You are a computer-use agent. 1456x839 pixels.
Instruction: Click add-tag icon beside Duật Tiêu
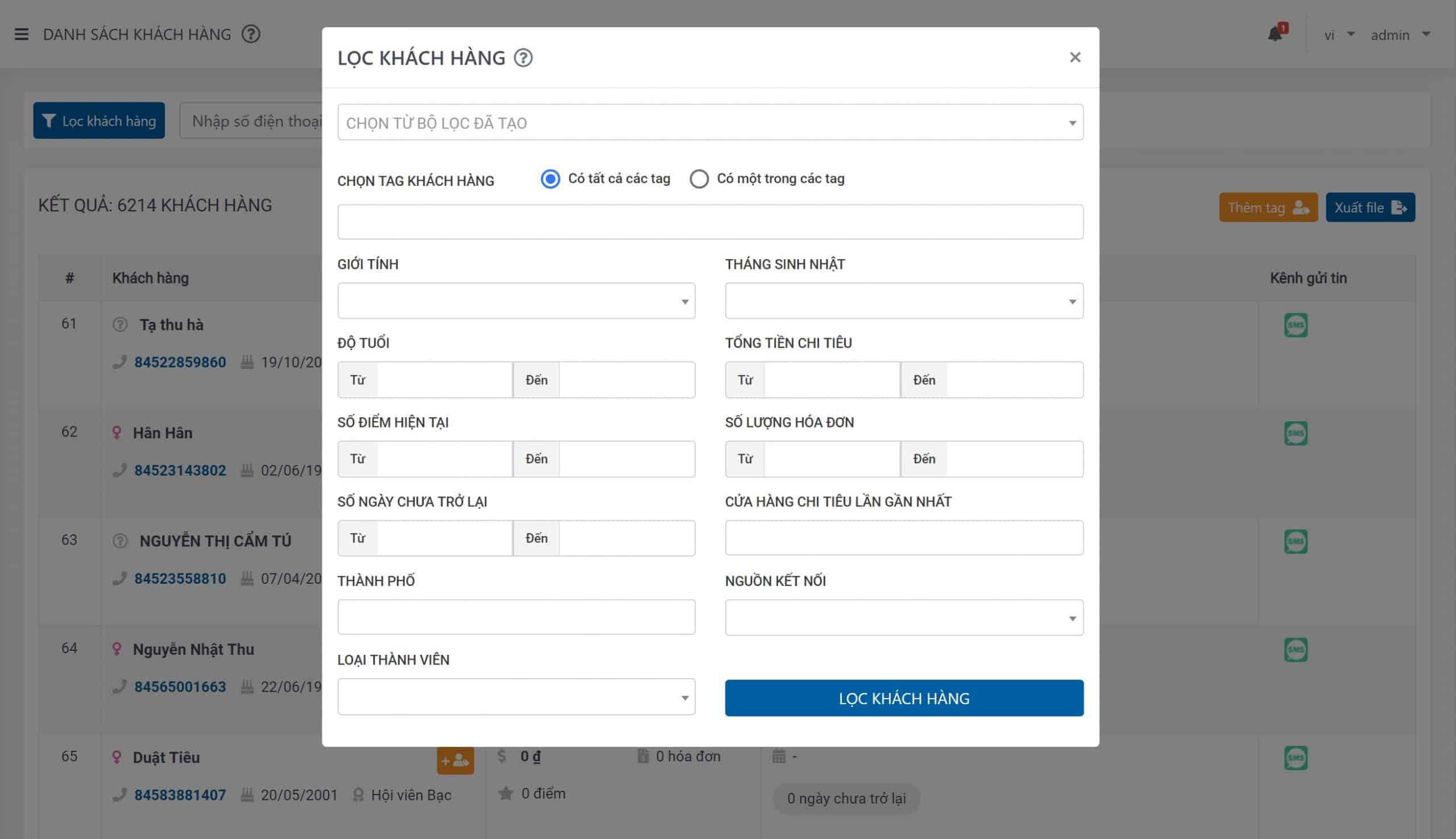[456, 761]
